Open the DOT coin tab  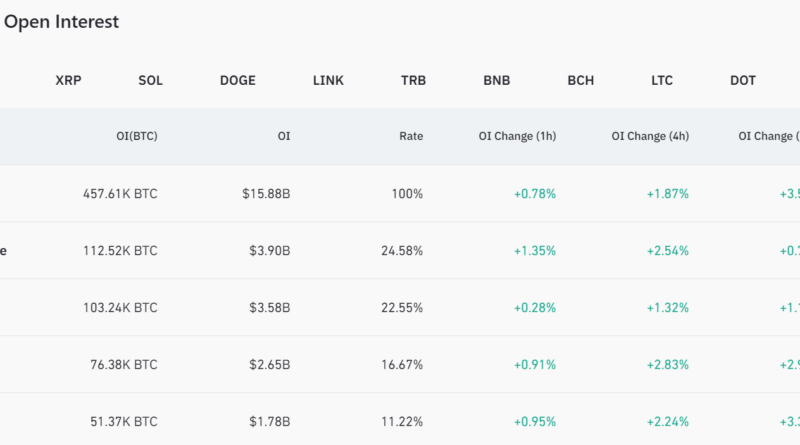click(x=743, y=80)
